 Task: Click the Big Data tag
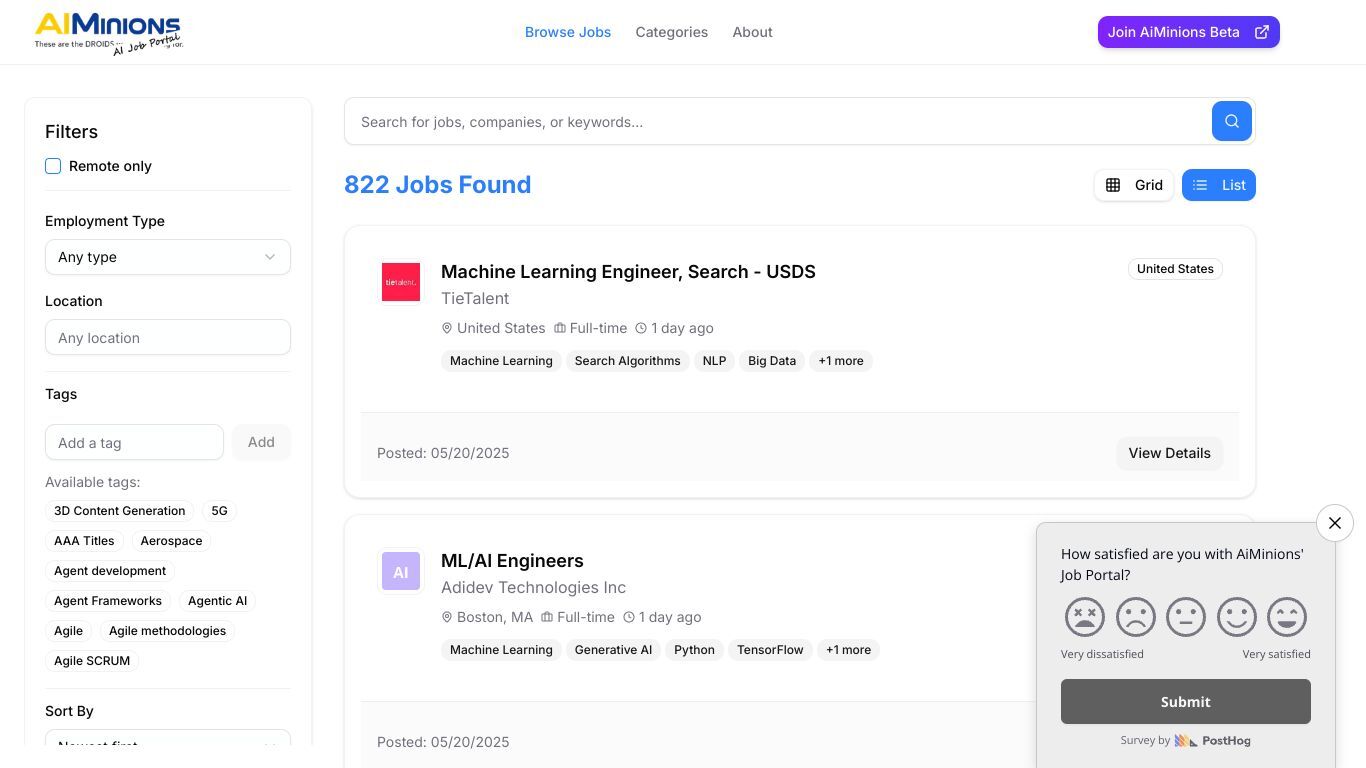click(772, 361)
